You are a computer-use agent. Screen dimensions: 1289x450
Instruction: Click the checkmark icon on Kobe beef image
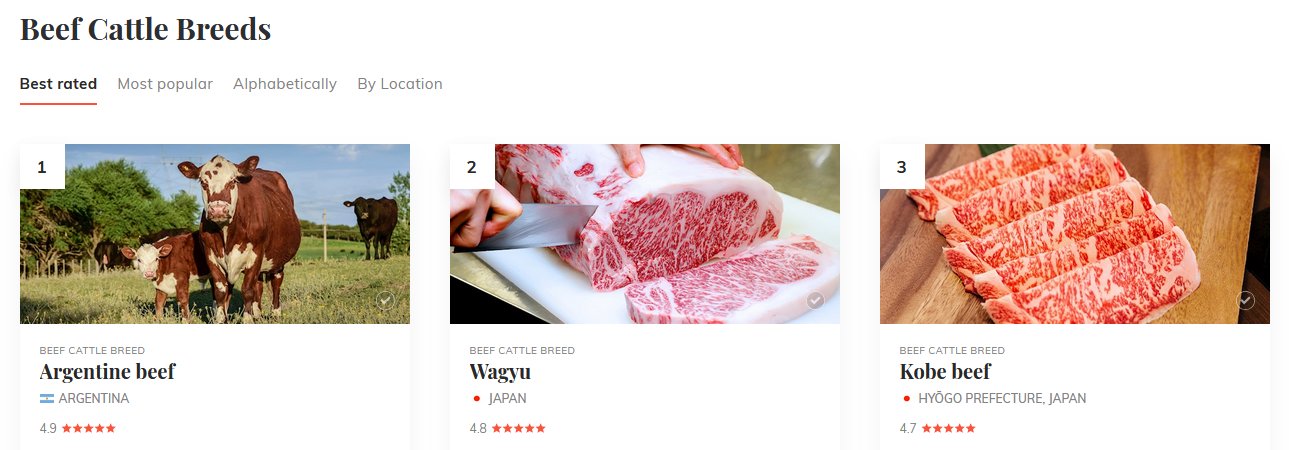1246,300
